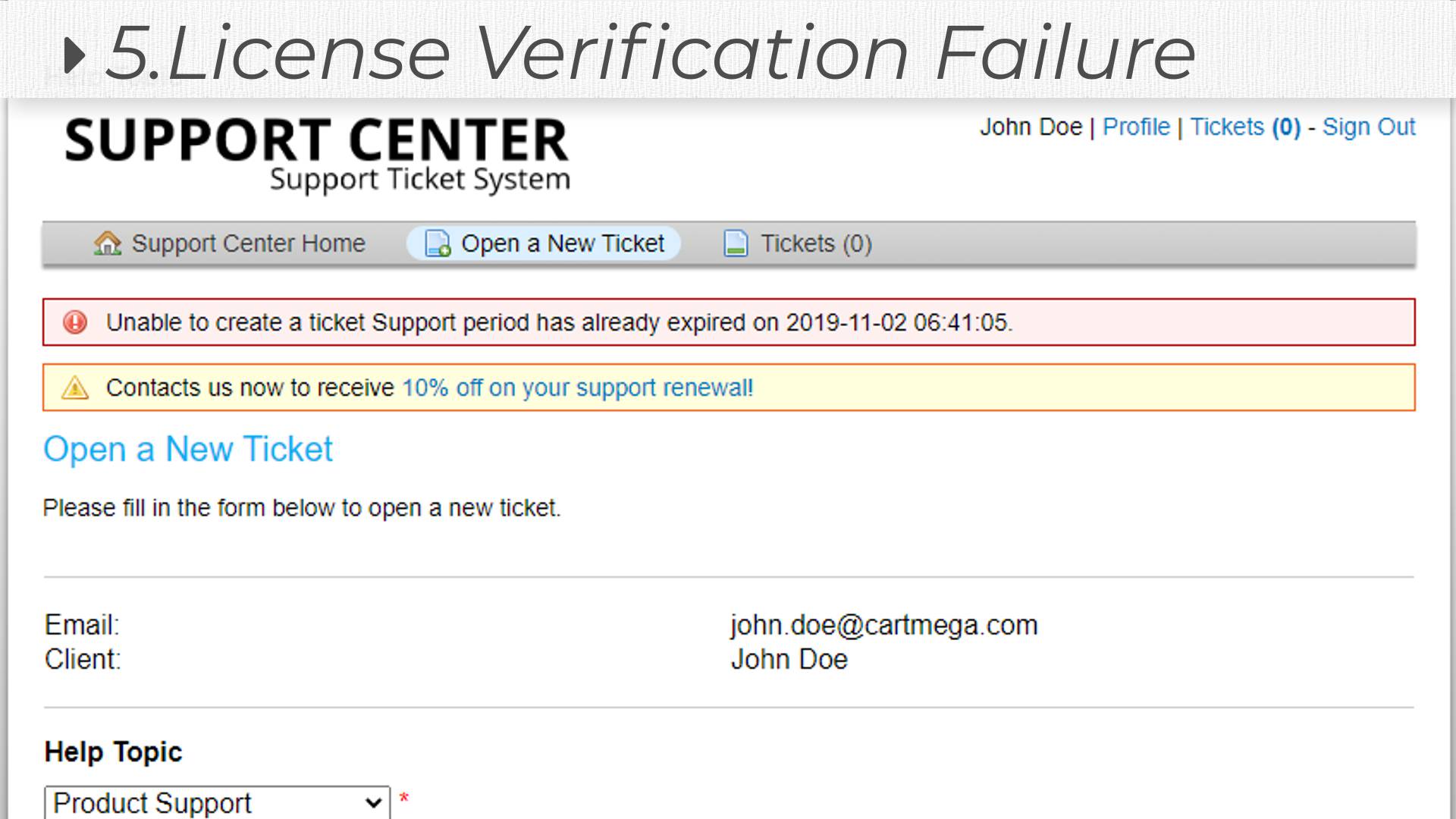Click Sign Out in the top right

(x=1368, y=127)
